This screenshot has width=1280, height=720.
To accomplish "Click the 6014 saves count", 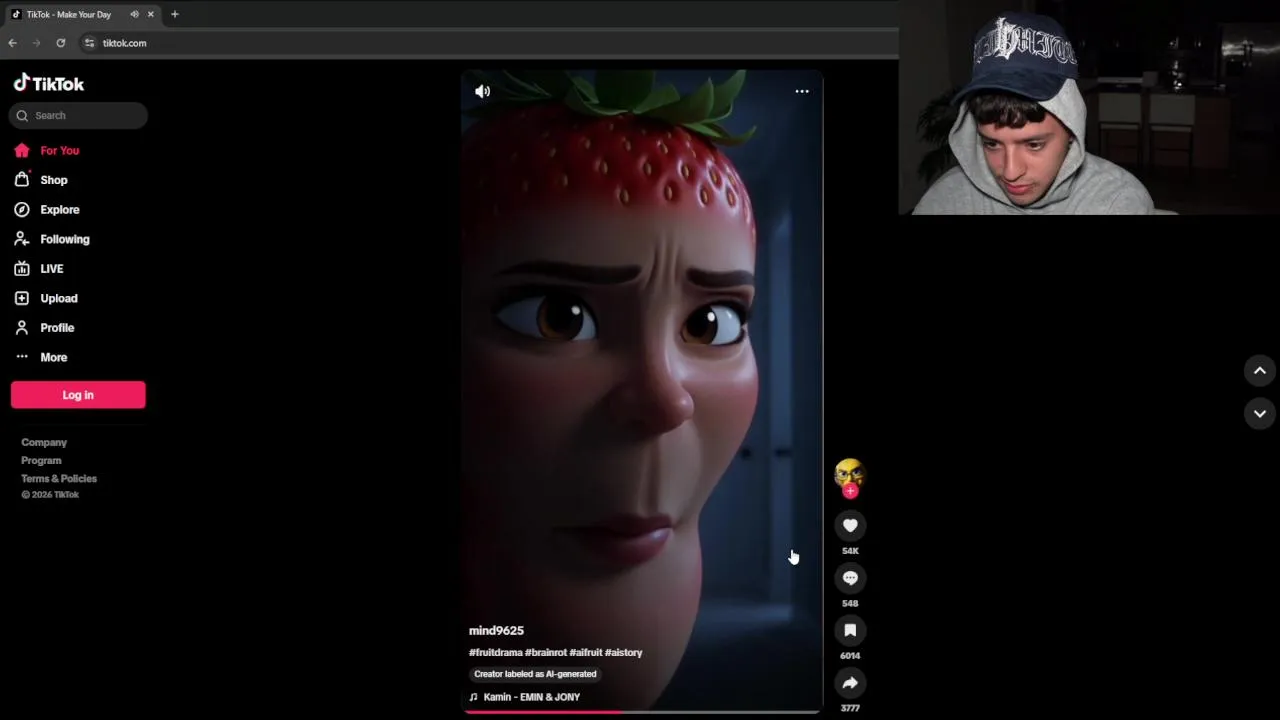I will (x=850, y=656).
